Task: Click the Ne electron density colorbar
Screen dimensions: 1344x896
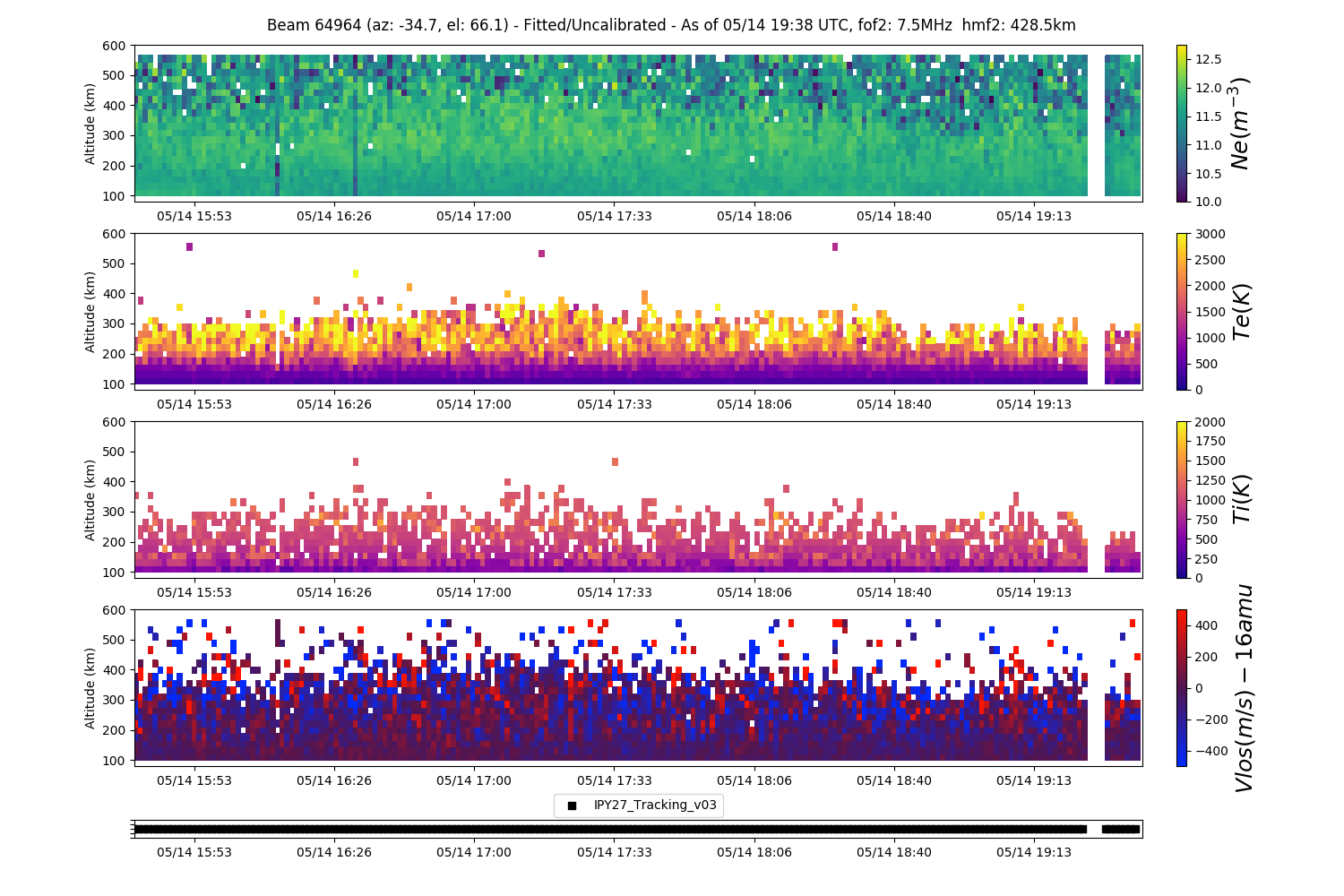Action: coord(1181,123)
